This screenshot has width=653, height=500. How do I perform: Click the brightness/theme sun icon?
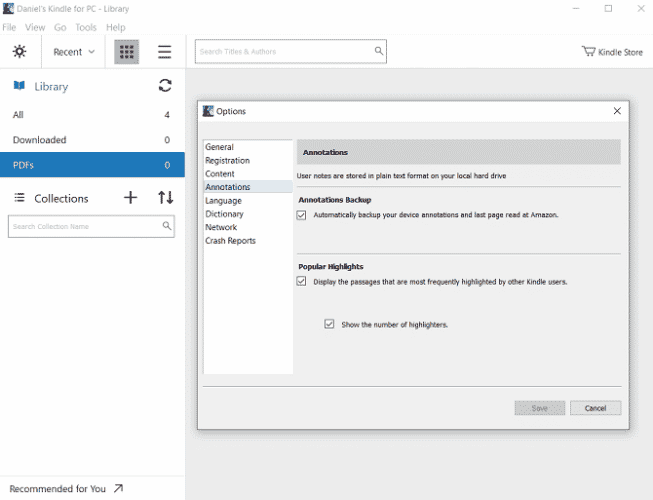(x=19, y=52)
